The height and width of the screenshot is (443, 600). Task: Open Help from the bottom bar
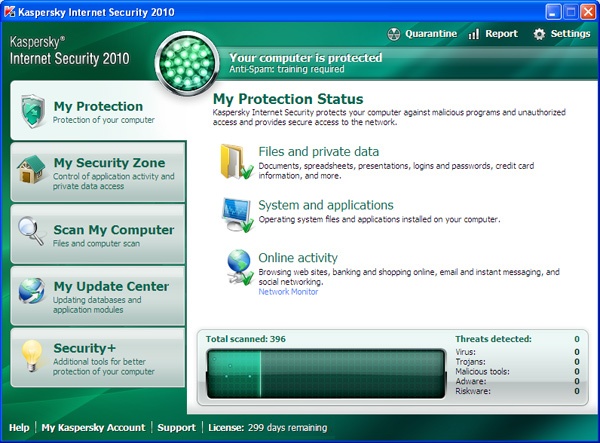point(19,428)
